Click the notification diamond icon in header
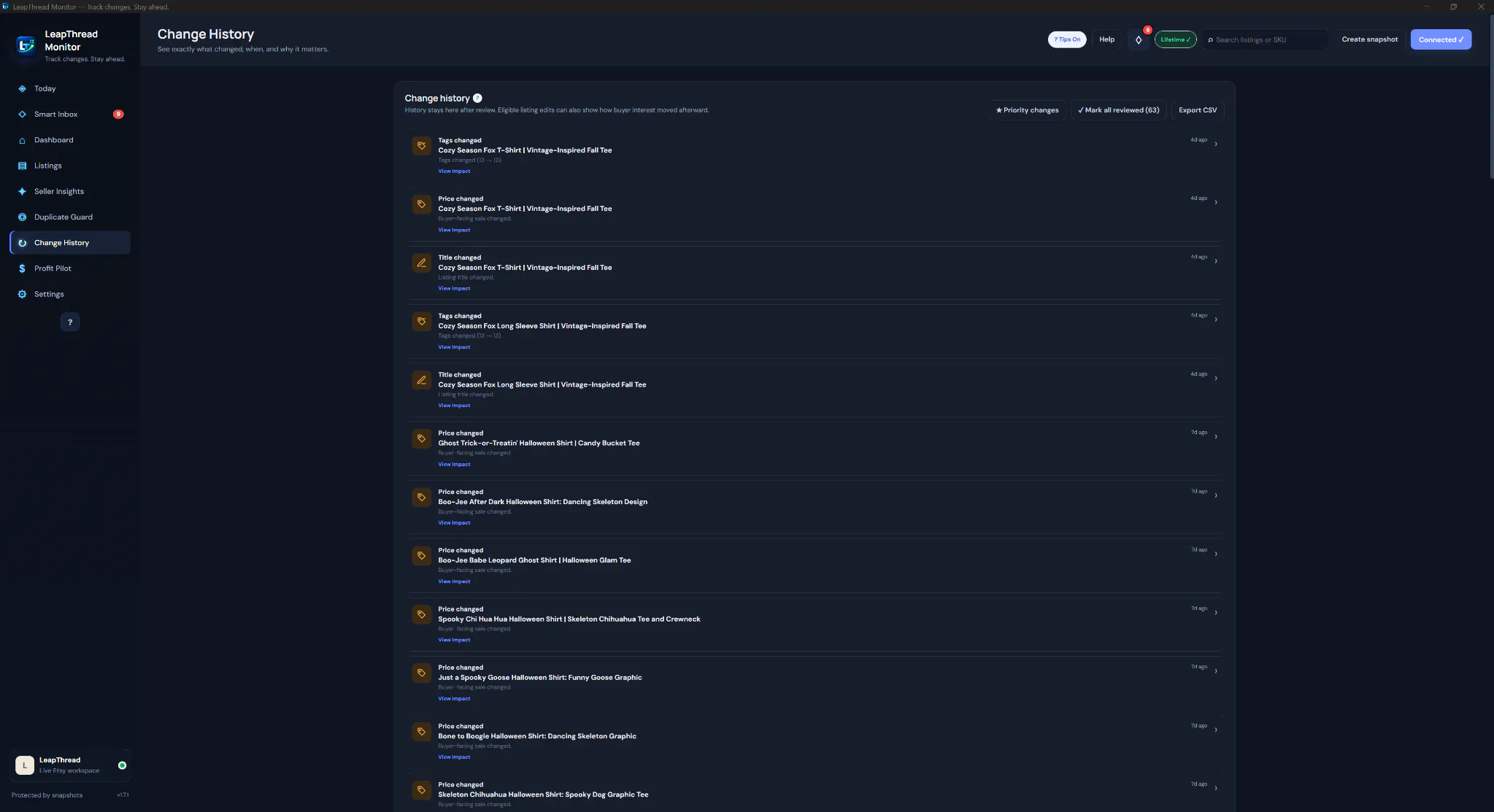 (x=1139, y=39)
